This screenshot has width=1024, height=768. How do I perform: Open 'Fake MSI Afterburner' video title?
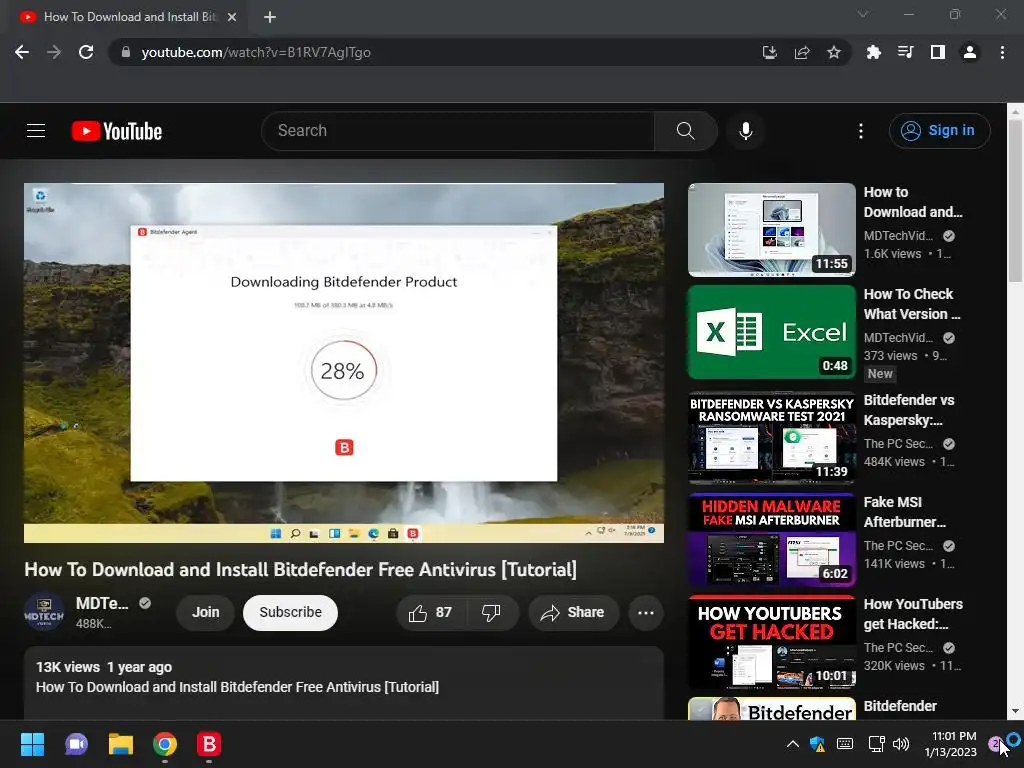(904, 512)
